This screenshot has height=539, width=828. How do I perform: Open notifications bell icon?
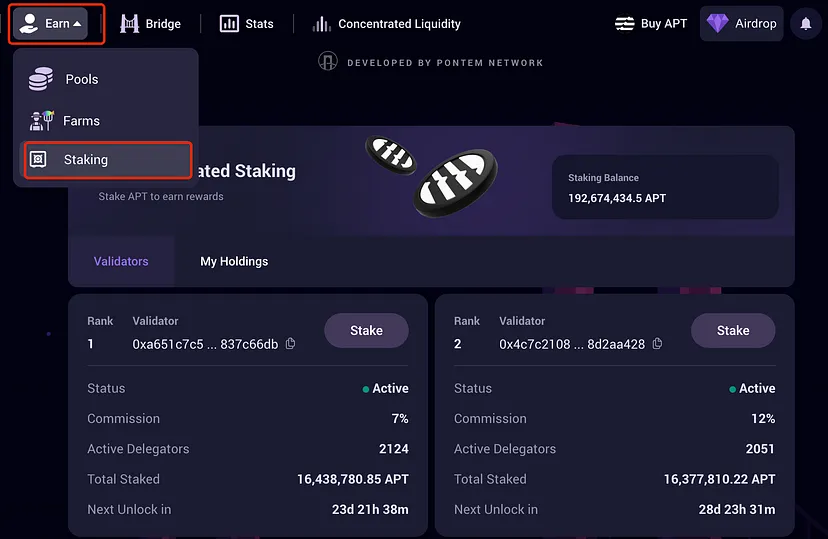point(806,24)
